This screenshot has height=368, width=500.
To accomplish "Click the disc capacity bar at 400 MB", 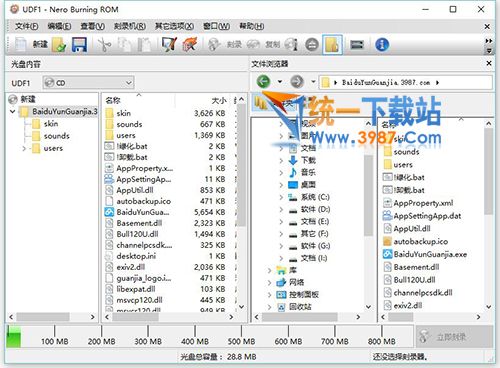I will click(195, 336).
